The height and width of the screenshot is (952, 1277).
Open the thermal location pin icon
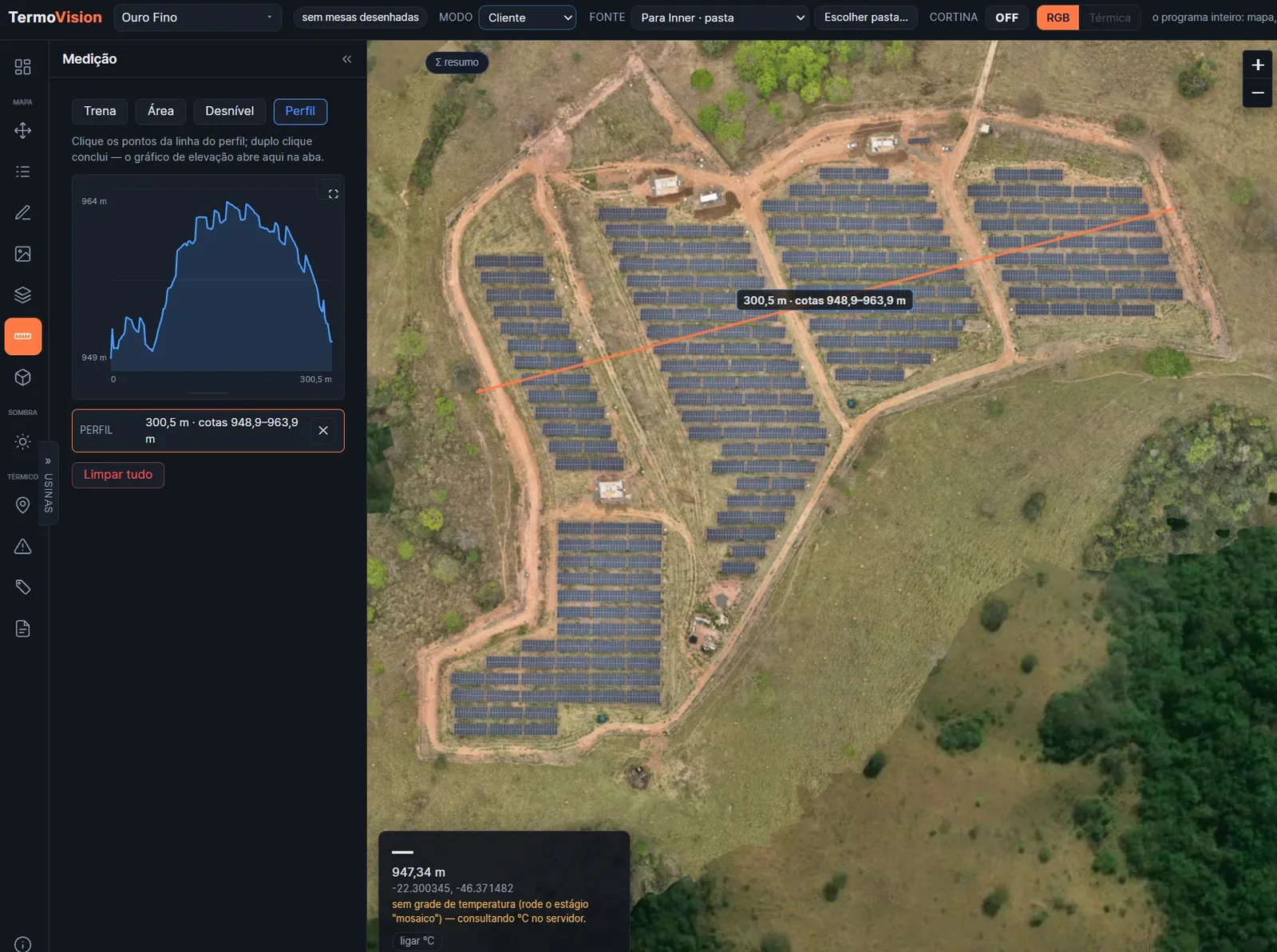pyautogui.click(x=22, y=505)
